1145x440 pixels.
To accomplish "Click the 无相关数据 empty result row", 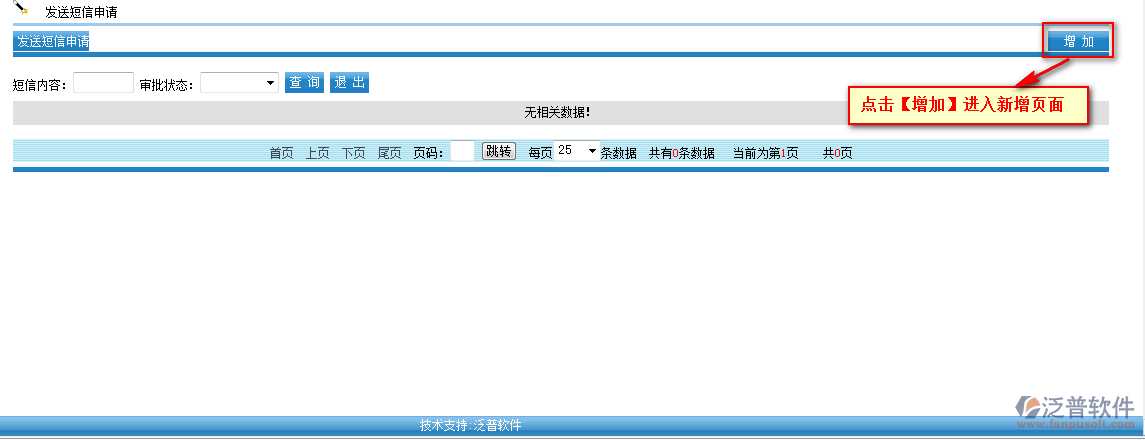I will coord(557,113).
